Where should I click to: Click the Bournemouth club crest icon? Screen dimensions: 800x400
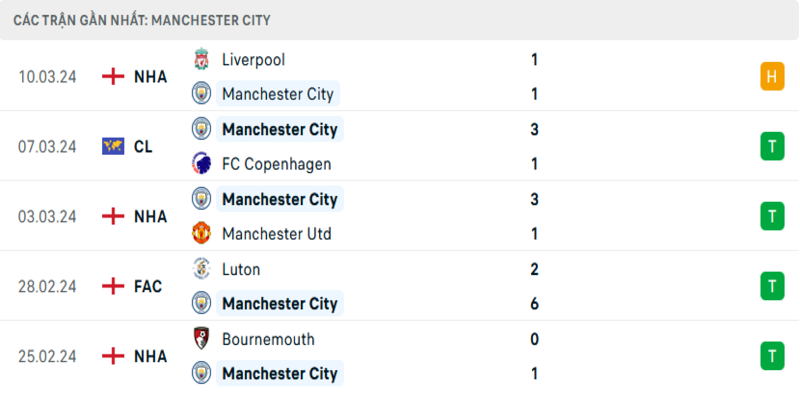202,339
